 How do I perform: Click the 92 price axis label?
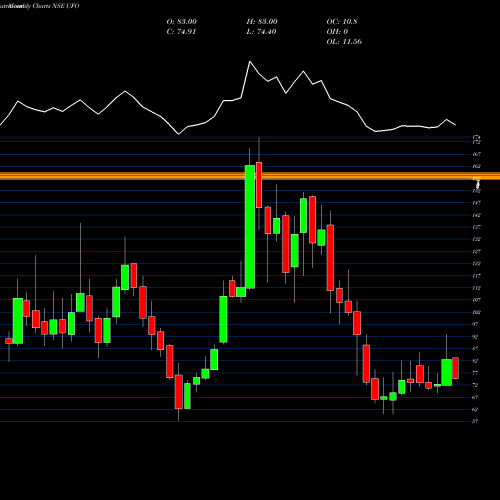tap(476, 337)
